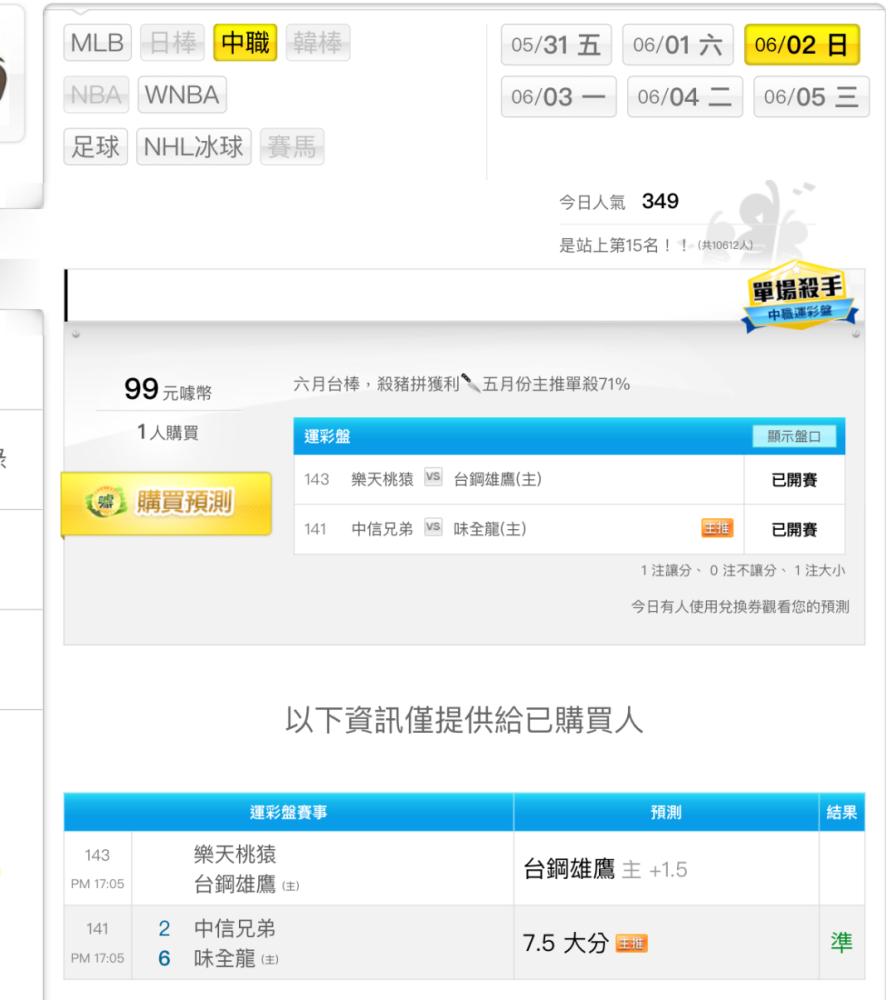Click 已開賽 status for game 143
This screenshot has width=896, height=1000.
tap(795, 480)
